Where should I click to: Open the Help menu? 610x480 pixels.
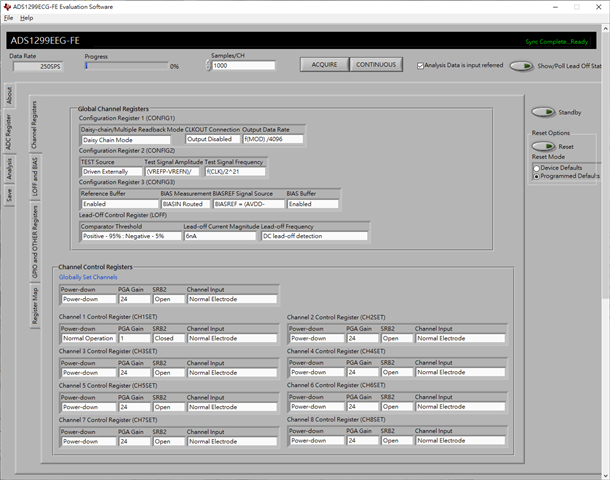[26, 18]
